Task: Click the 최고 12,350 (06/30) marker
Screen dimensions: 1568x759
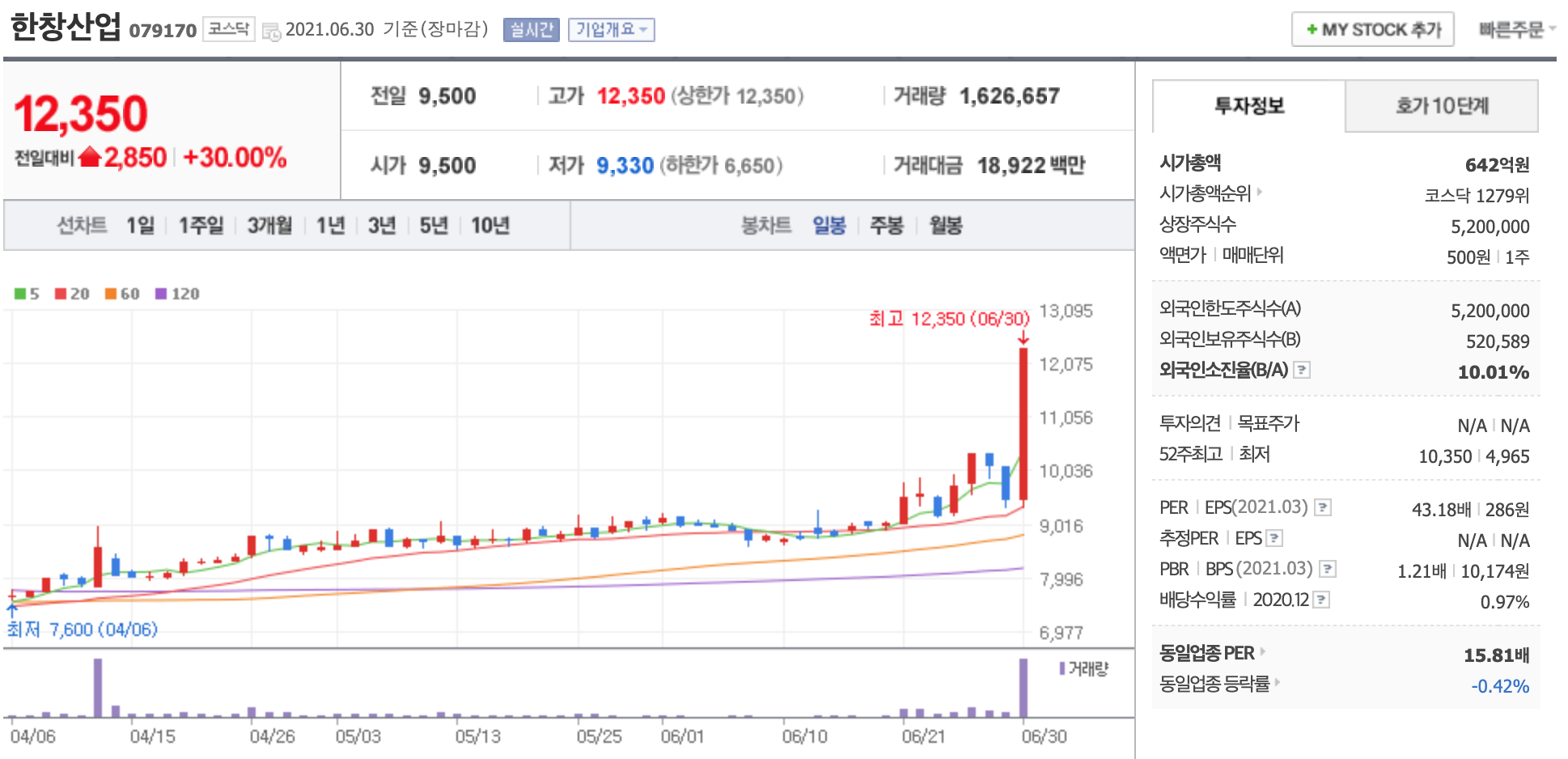Action: [x=949, y=319]
